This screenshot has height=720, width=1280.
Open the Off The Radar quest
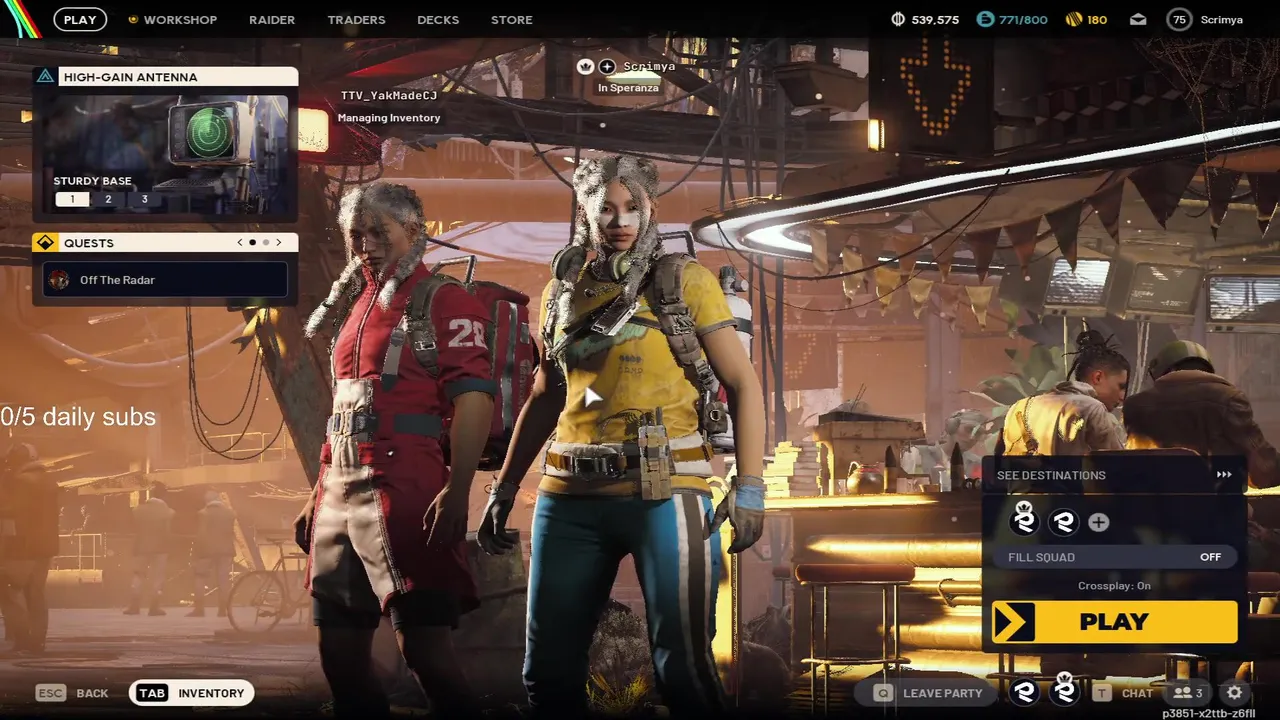tap(165, 280)
